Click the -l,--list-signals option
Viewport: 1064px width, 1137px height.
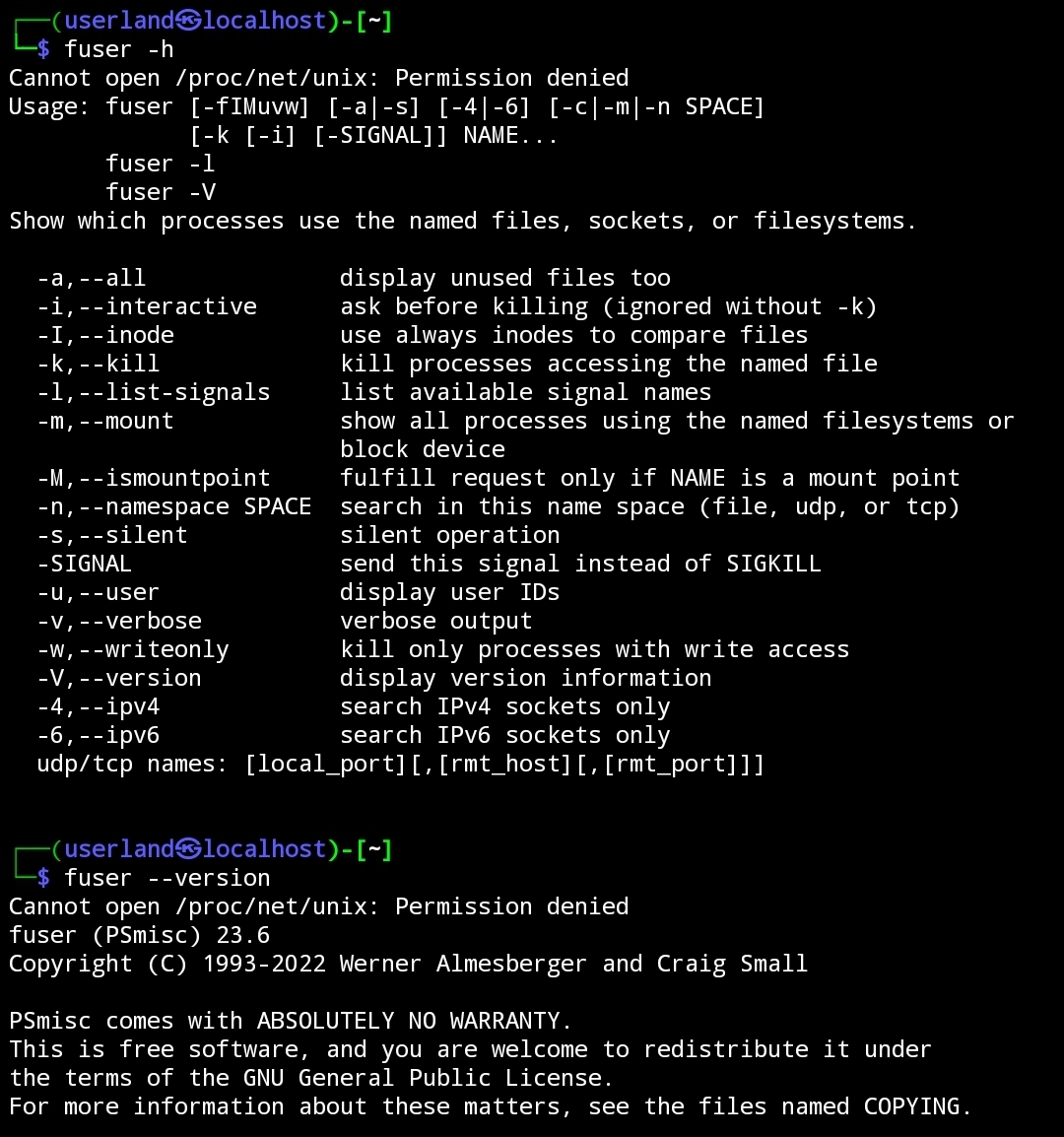pyautogui.click(x=153, y=392)
